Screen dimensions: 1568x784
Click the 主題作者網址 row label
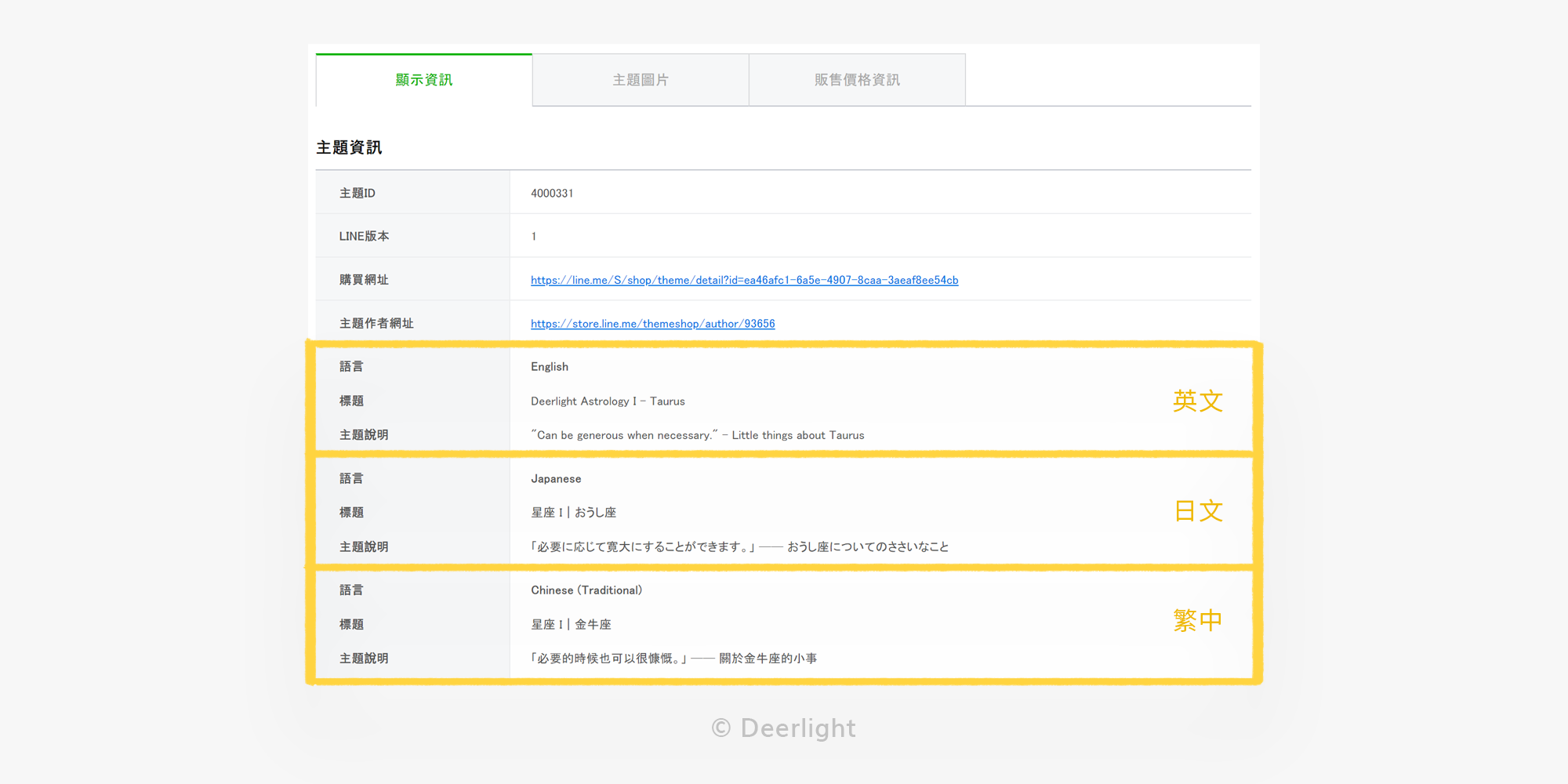[376, 323]
